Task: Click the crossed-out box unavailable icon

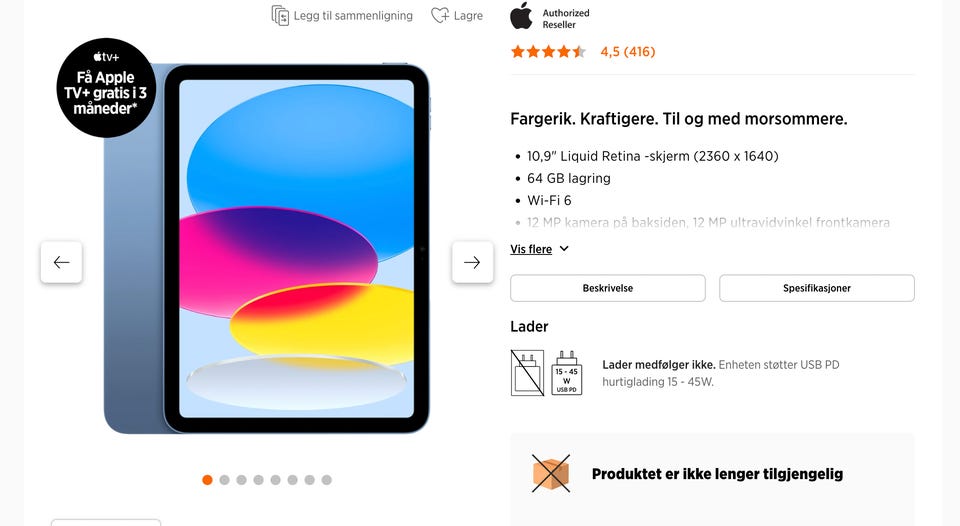Action: tap(550, 473)
